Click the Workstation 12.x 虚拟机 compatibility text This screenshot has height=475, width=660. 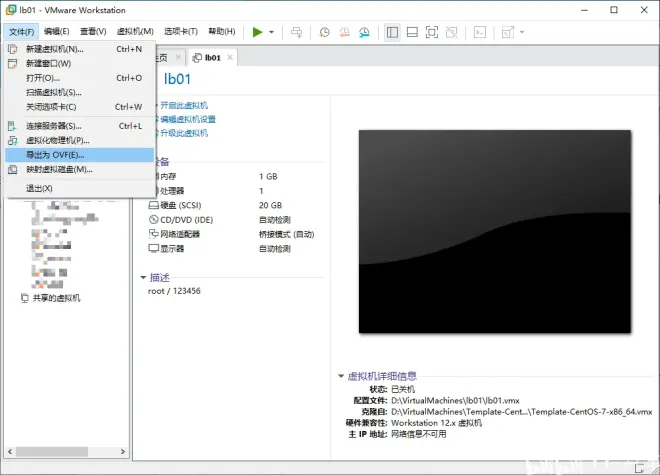436,423
